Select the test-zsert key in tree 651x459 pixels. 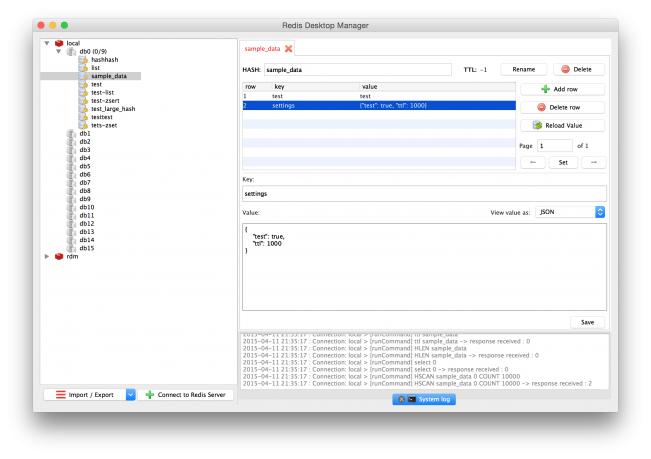coord(105,101)
